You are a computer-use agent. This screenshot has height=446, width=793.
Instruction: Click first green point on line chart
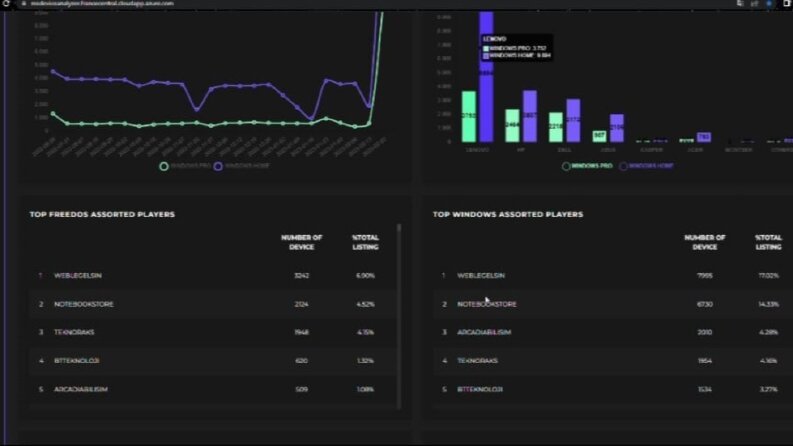coord(54,114)
